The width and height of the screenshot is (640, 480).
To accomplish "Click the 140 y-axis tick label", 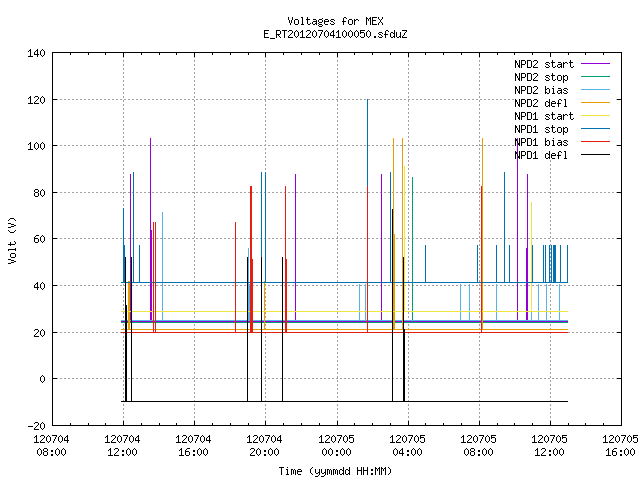I will pyautogui.click(x=36, y=53).
